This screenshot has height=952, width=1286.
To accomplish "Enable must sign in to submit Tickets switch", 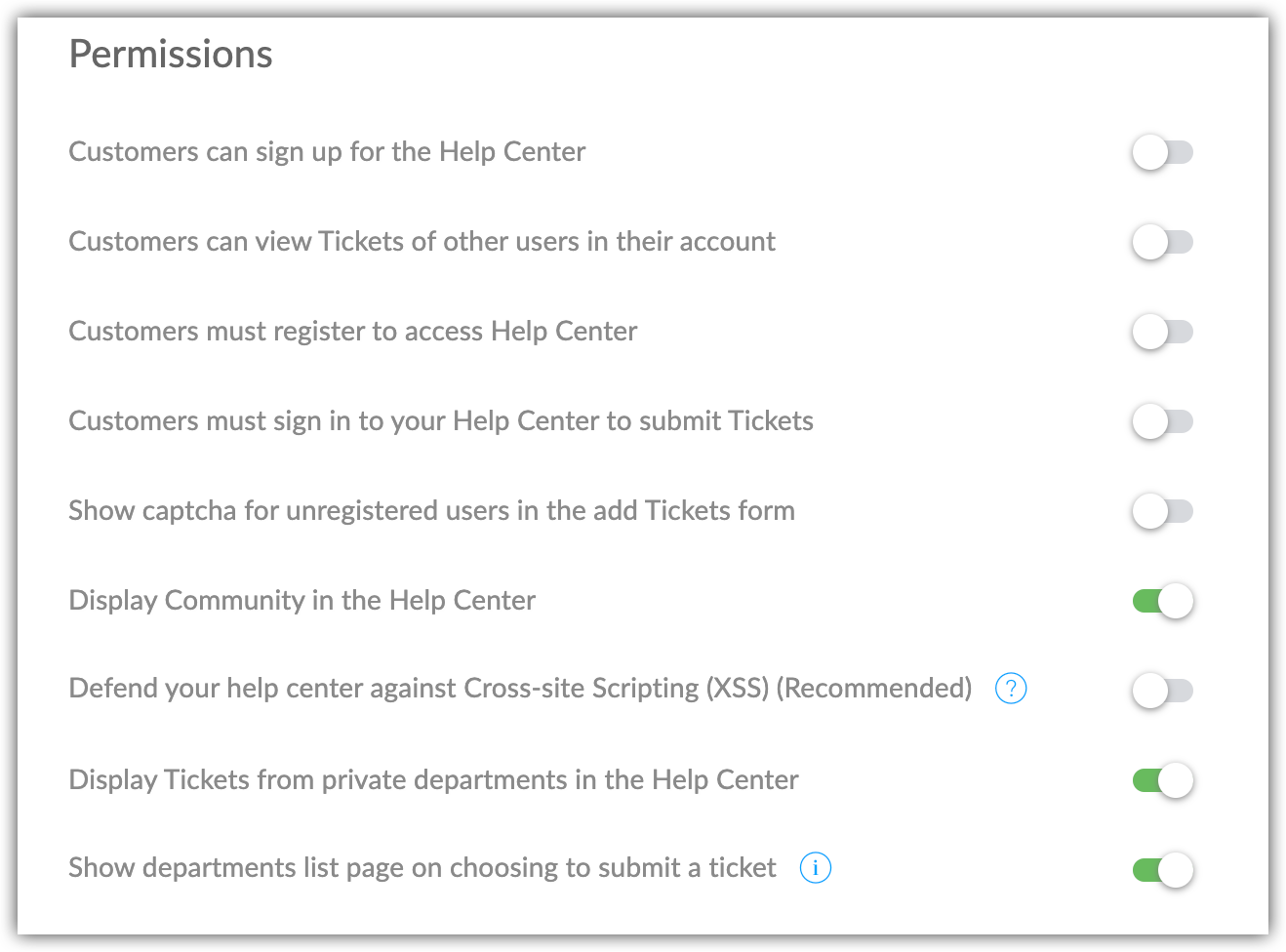I will pyautogui.click(x=1162, y=421).
